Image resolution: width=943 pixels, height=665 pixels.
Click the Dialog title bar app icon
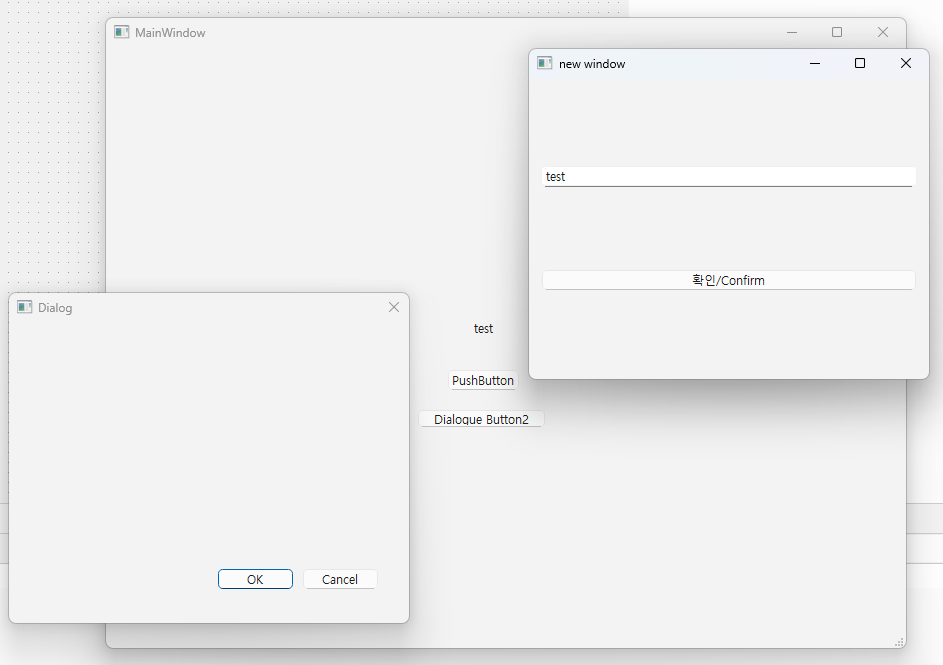[x=25, y=307]
